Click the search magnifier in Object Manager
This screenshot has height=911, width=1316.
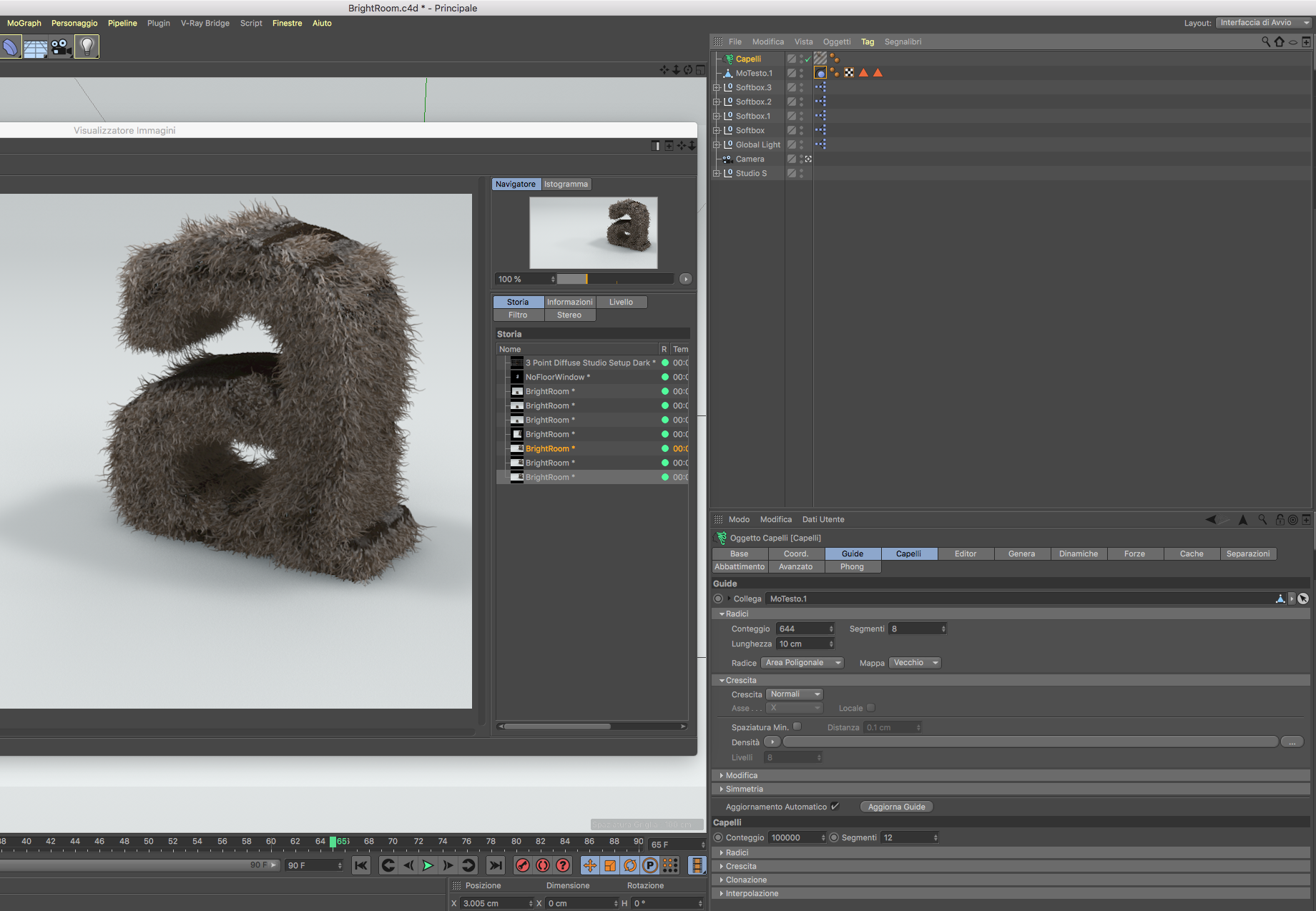click(x=1265, y=42)
